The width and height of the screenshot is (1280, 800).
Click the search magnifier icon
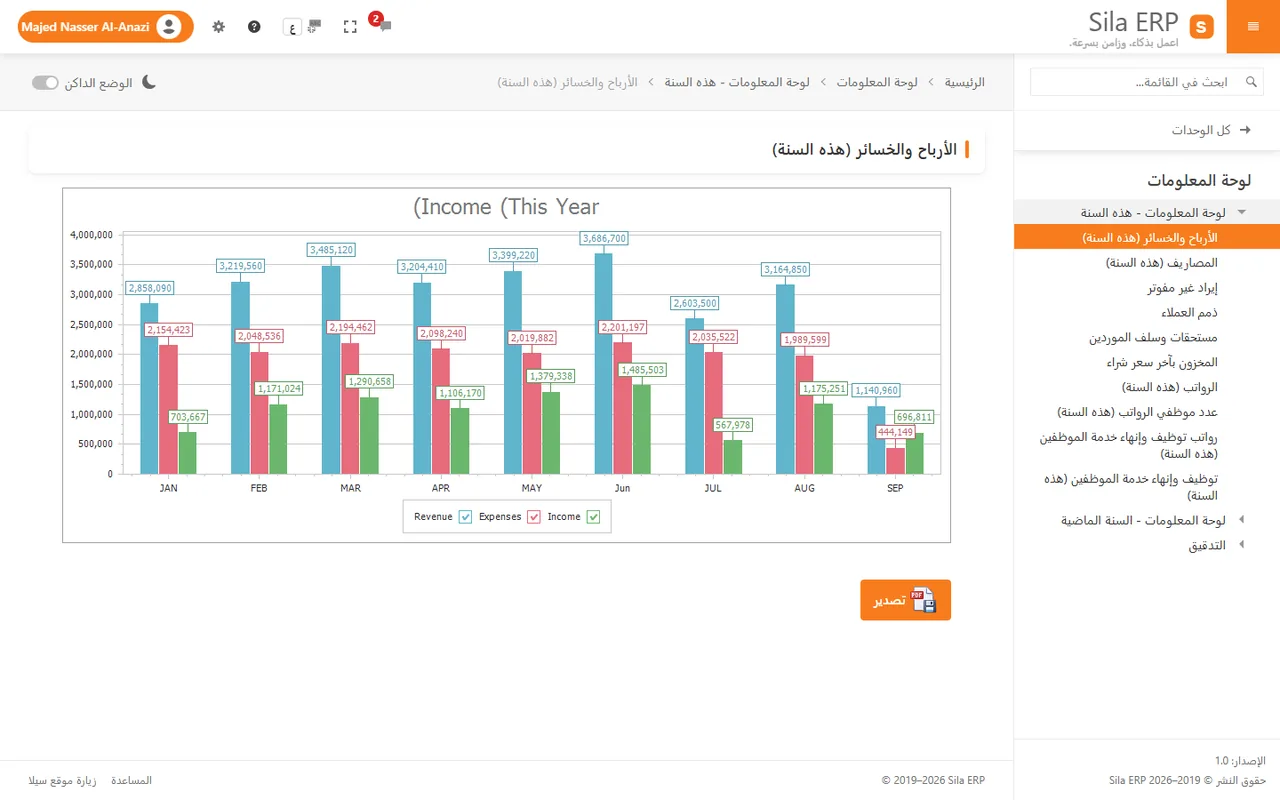[1250, 82]
